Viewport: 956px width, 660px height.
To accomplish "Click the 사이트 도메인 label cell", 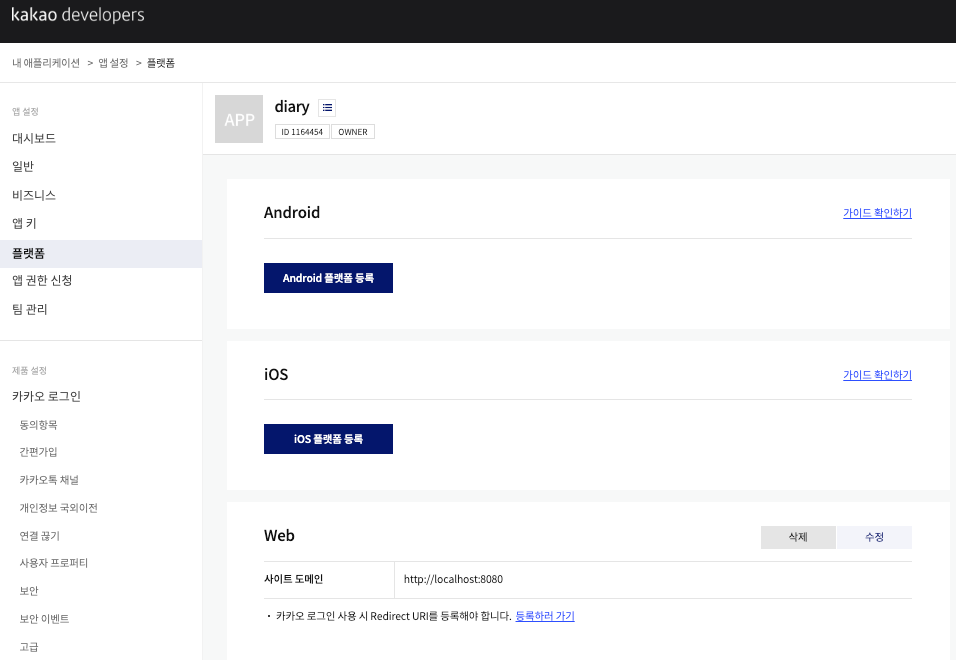I will click(x=329, y=580).
